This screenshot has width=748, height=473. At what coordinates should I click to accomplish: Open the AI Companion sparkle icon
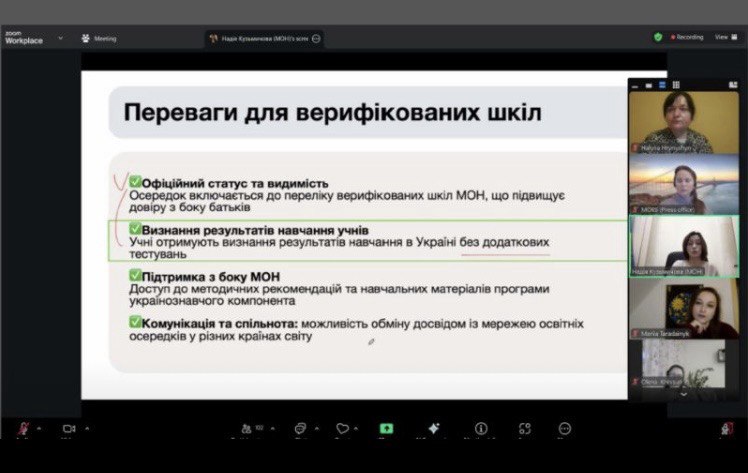click(433, 428)
